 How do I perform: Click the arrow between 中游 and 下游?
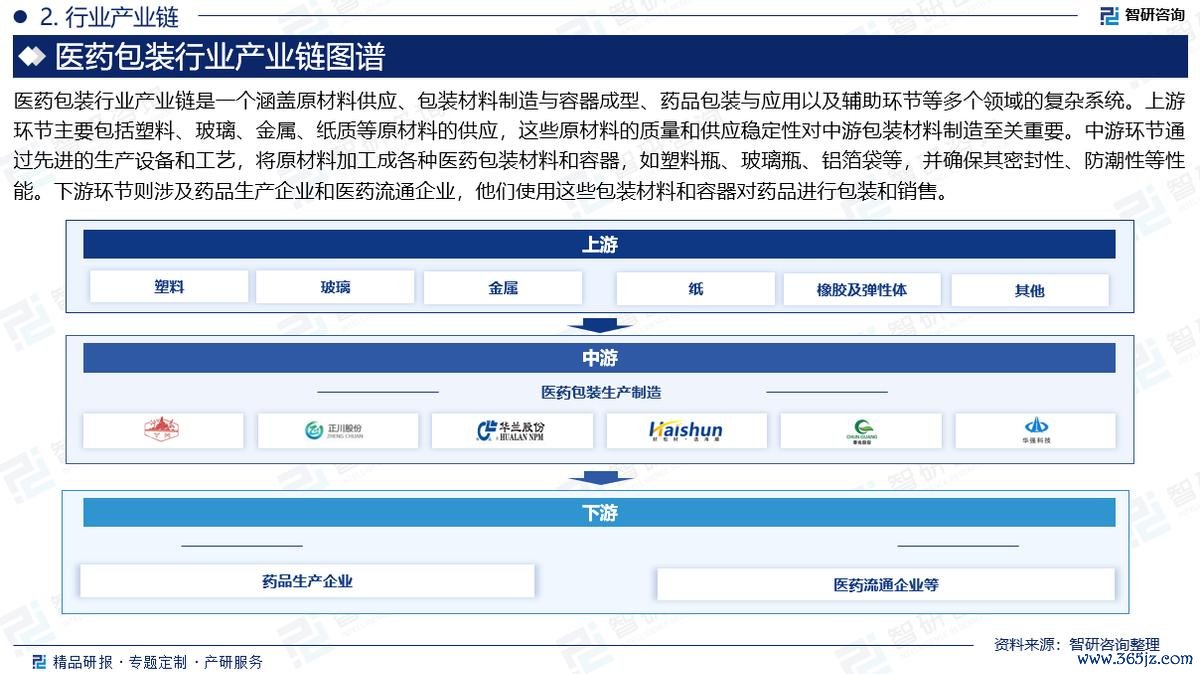pyautogui.click(x=599, y=478)
